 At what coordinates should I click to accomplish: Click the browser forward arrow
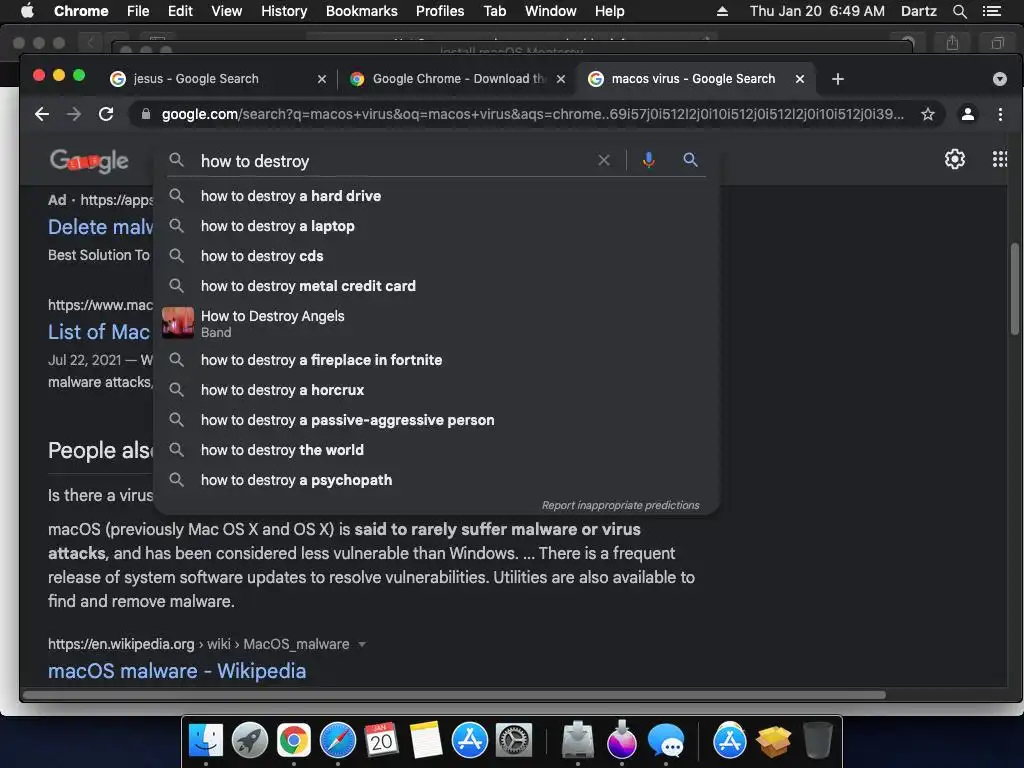pos(74,114)
